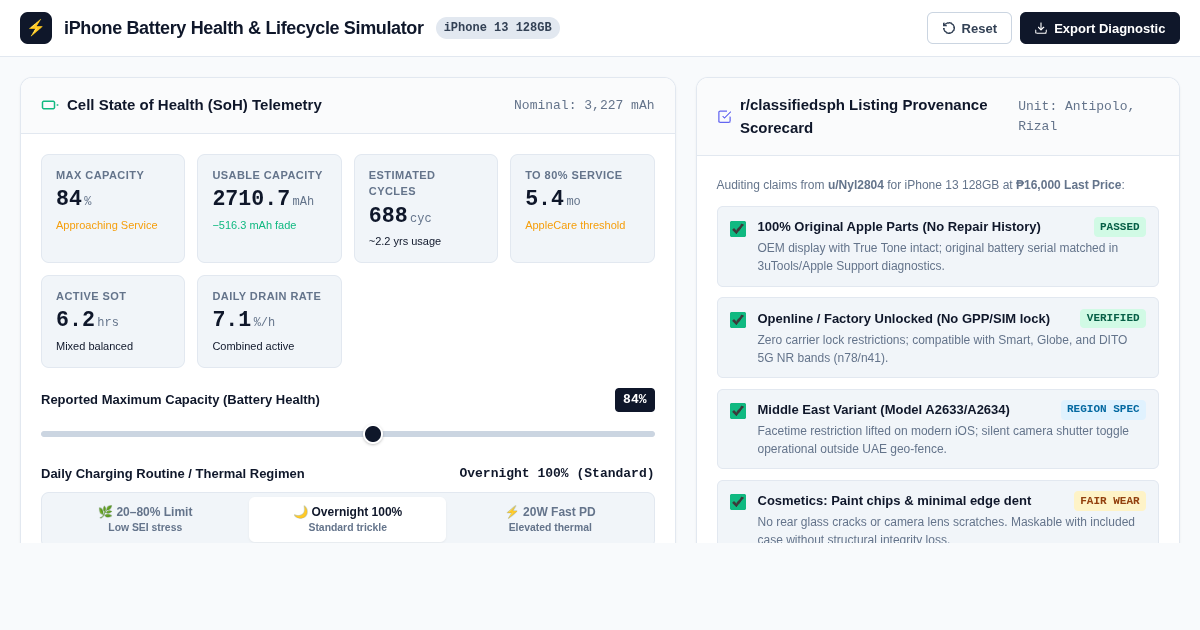Click the Overnight 100% (Standard) routine readout
The height and width of the screenshot is (630, 1200).
(557, 474)
